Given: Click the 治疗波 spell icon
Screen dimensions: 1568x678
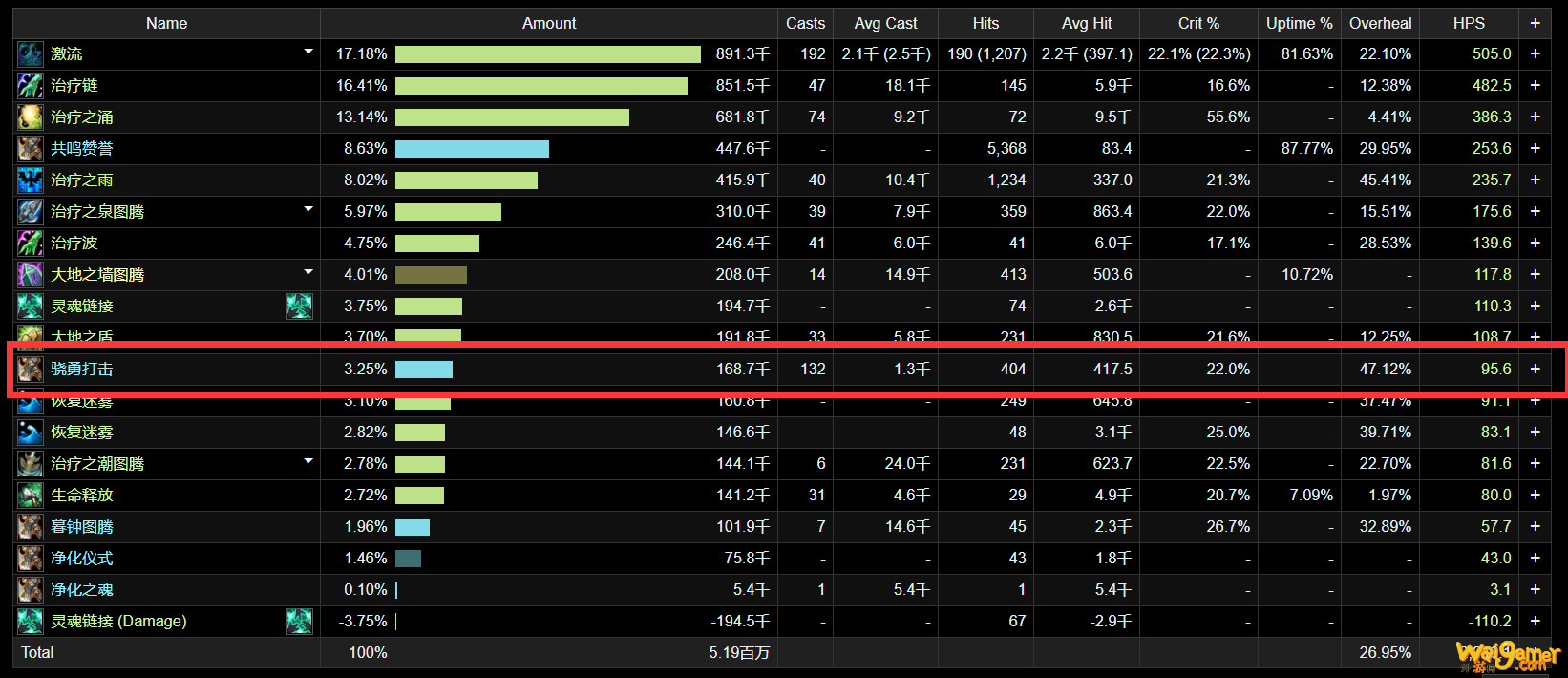Looking at the screenshot, I should [31, 244].
